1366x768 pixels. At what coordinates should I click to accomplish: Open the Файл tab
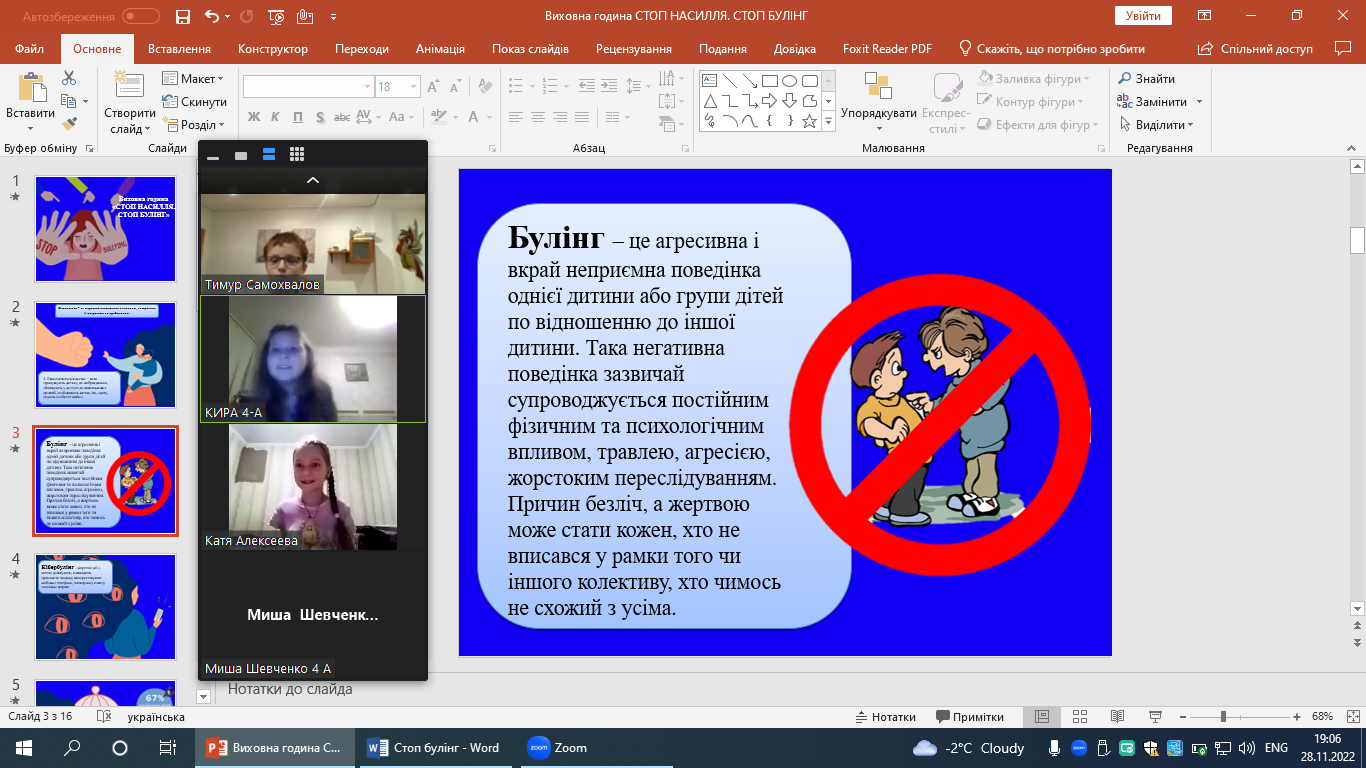coord(30,49)
